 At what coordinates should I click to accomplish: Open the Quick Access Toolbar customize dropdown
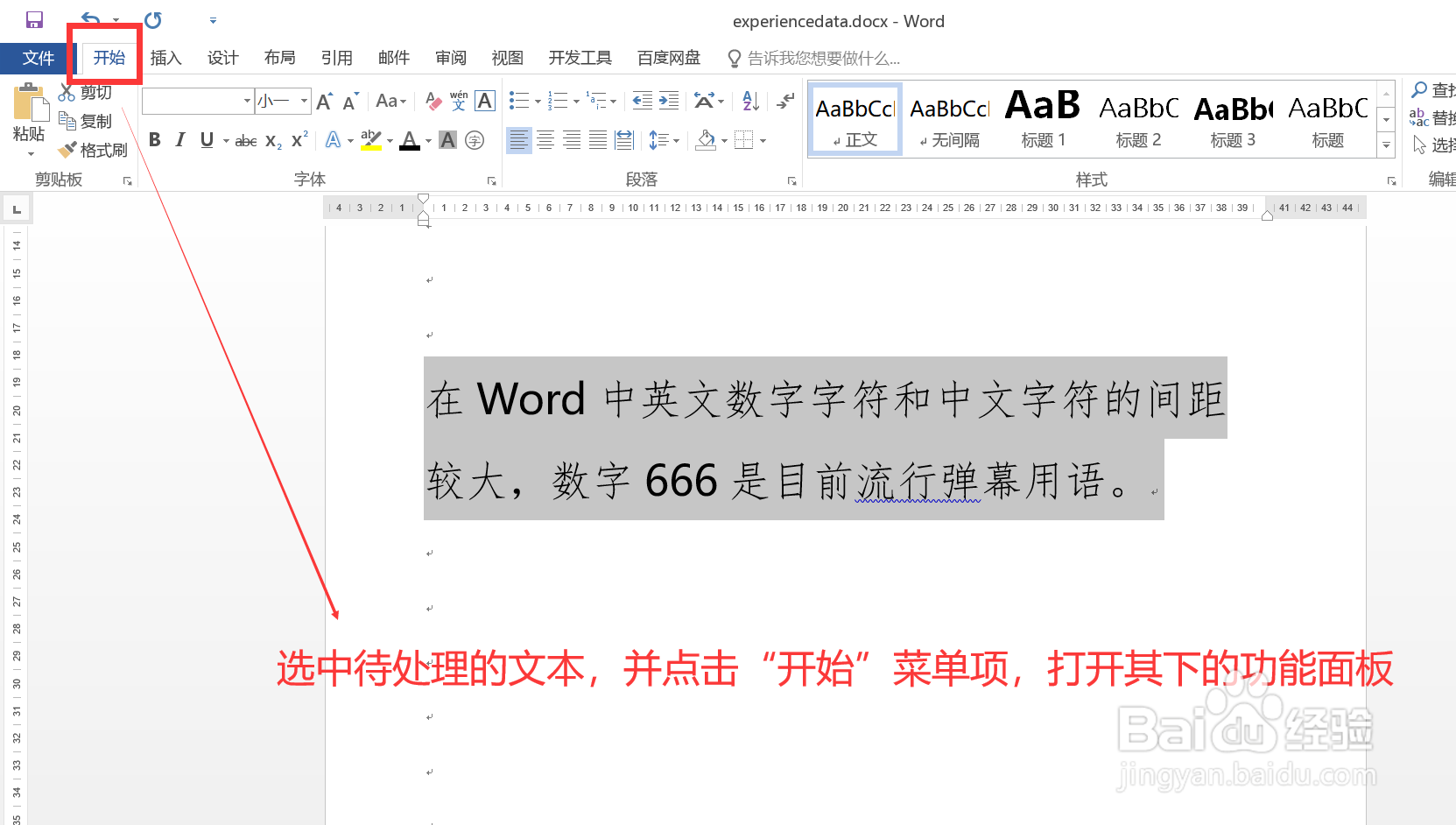pyautogui.click(x=213, y=20)
